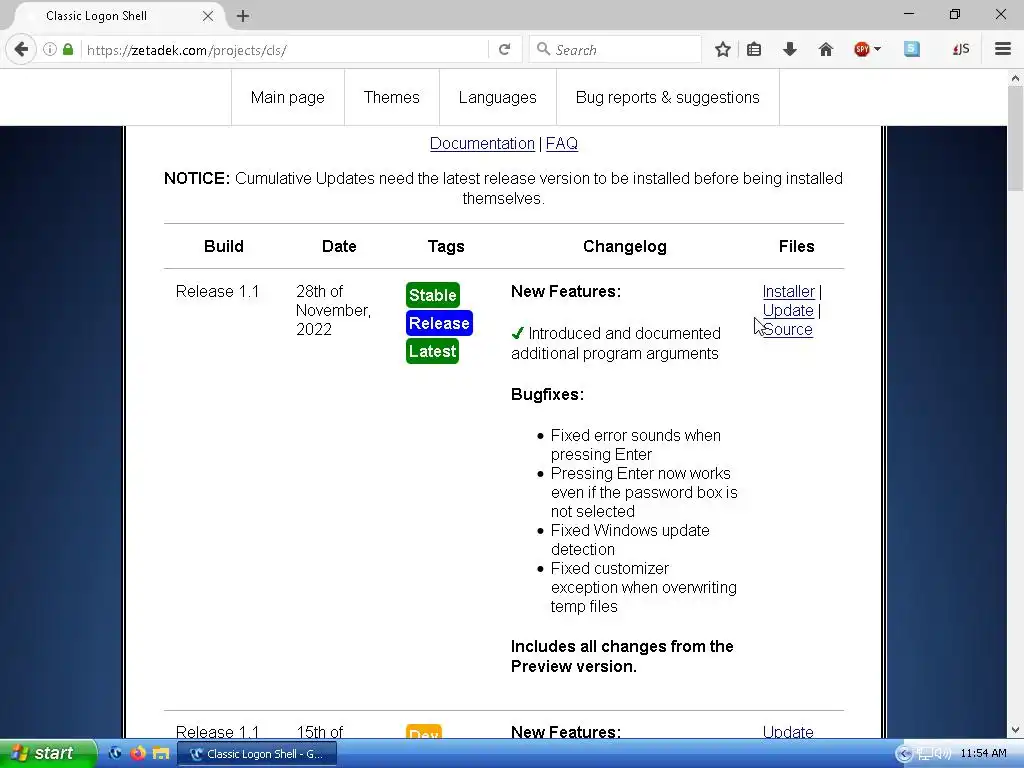This screenshot has width=1024, height=768.
Task: Click 'Fixed Windows update detection' bullet
Action: [630, 539]
